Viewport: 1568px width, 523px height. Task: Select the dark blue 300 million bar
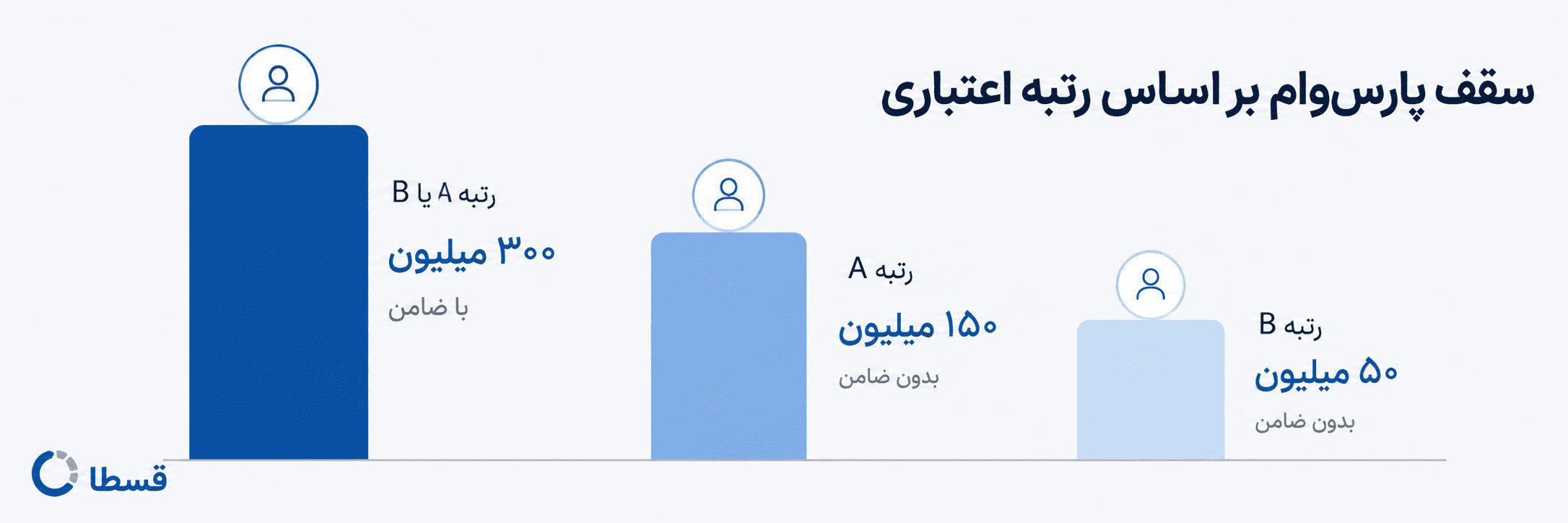coord(279,292)
